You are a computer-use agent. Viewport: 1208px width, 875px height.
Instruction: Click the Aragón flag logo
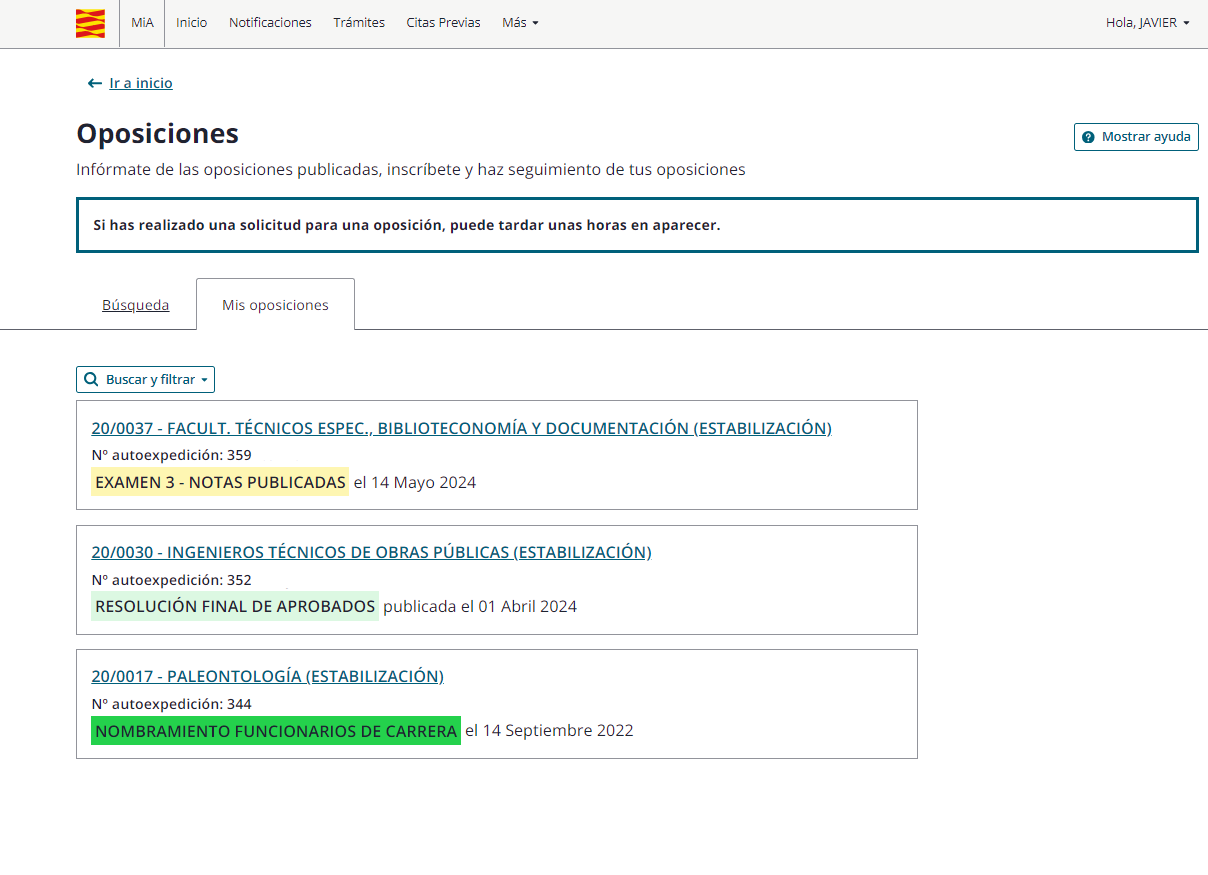[x=90, y=23]
